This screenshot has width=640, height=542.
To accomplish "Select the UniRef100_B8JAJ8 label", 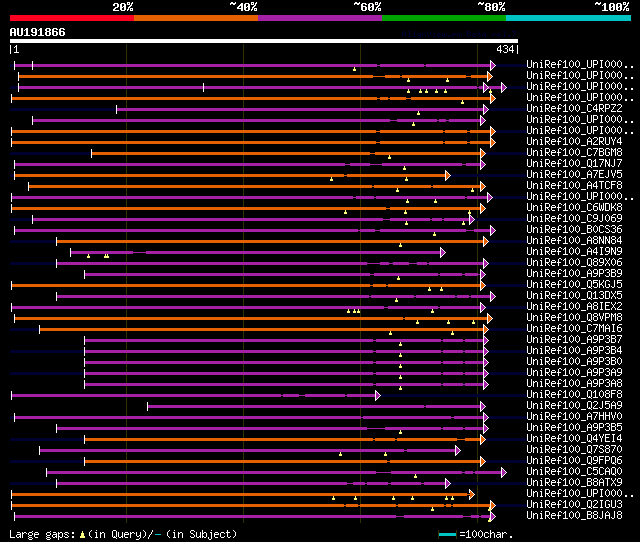I will coord(574,516).
